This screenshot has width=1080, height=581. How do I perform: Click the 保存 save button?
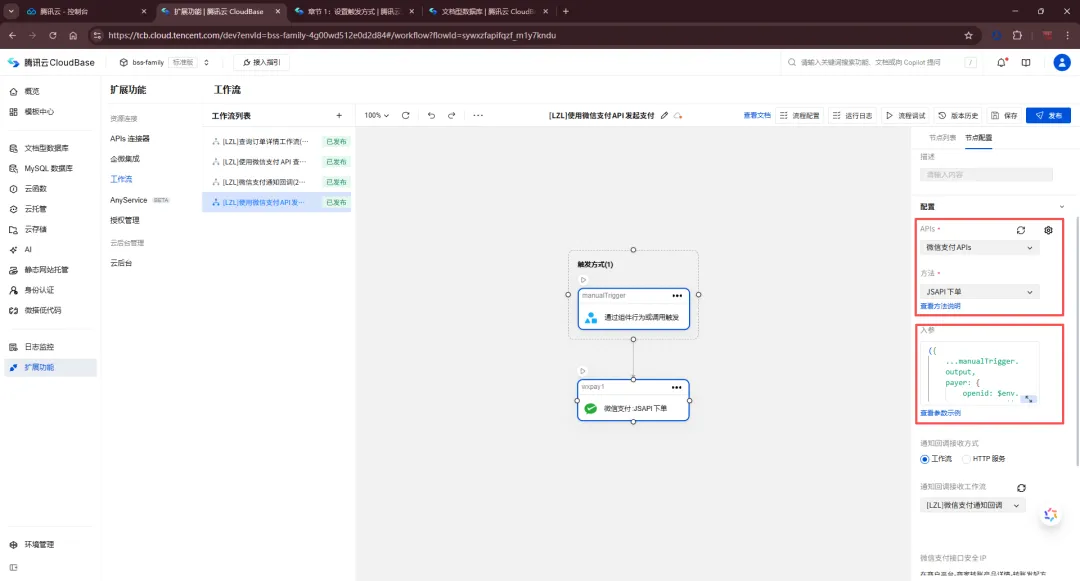click(1004, 116)
